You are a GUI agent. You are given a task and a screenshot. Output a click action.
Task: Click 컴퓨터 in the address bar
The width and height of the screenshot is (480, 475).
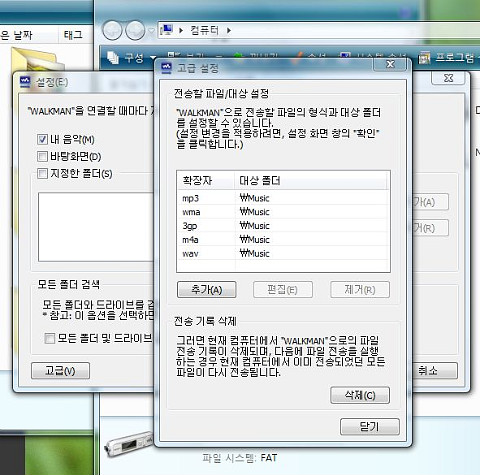click(204, 30)
